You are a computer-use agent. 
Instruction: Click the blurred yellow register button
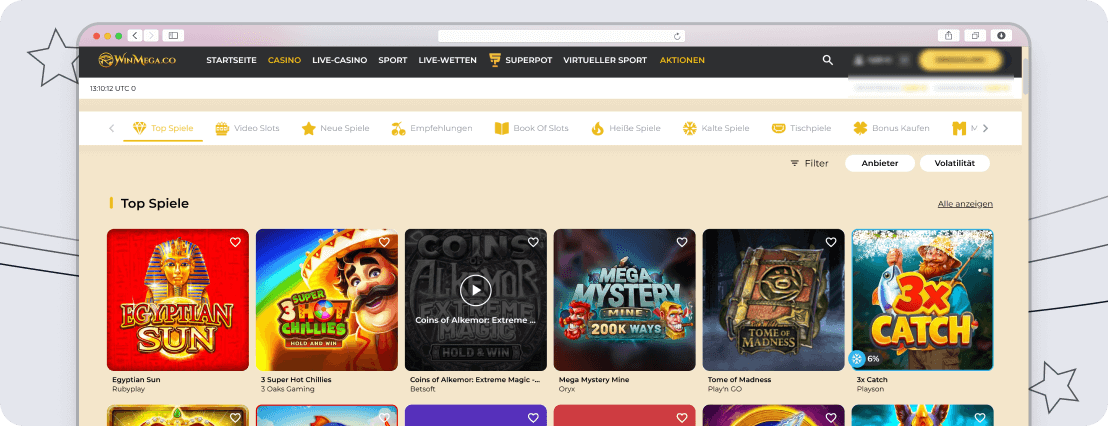pyautogui.click(x=960, y=61)
